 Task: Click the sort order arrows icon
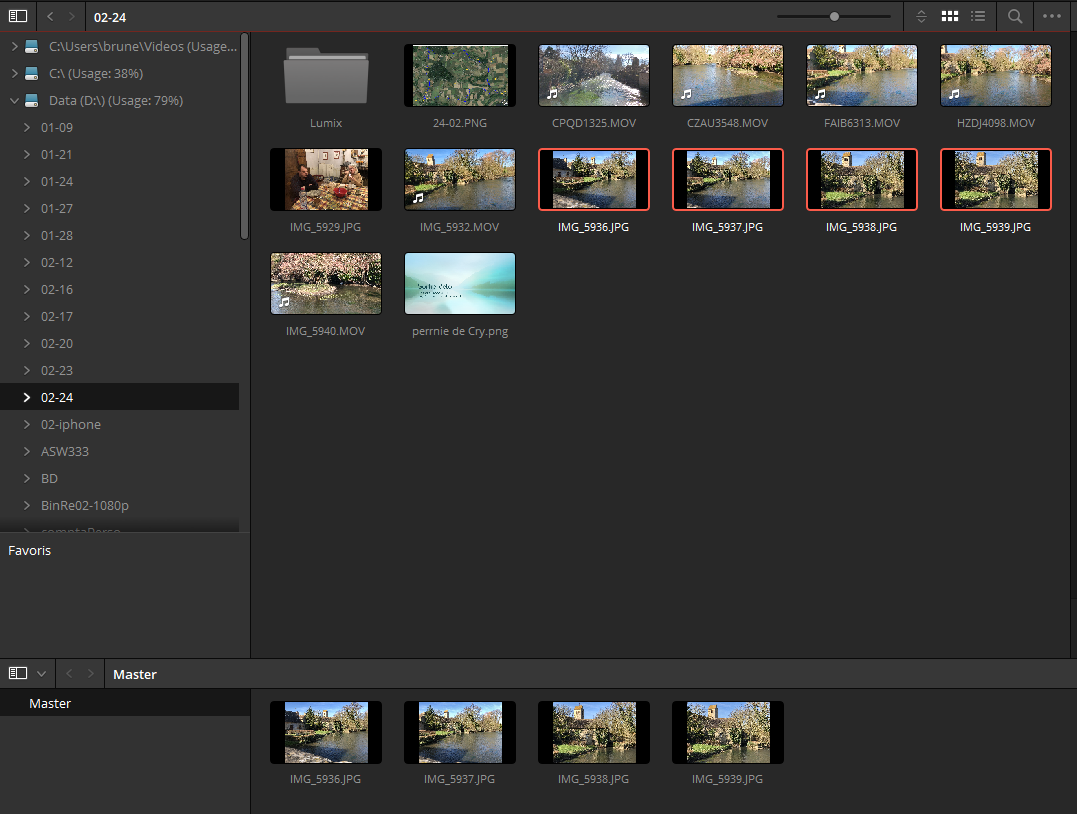click(x=921, y=17)
